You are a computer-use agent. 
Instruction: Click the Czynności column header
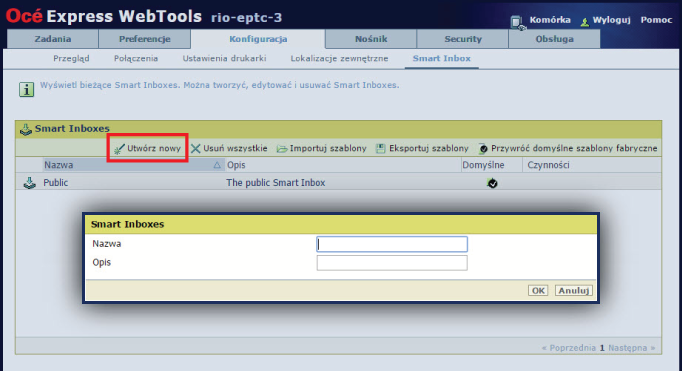click(548, 165)
